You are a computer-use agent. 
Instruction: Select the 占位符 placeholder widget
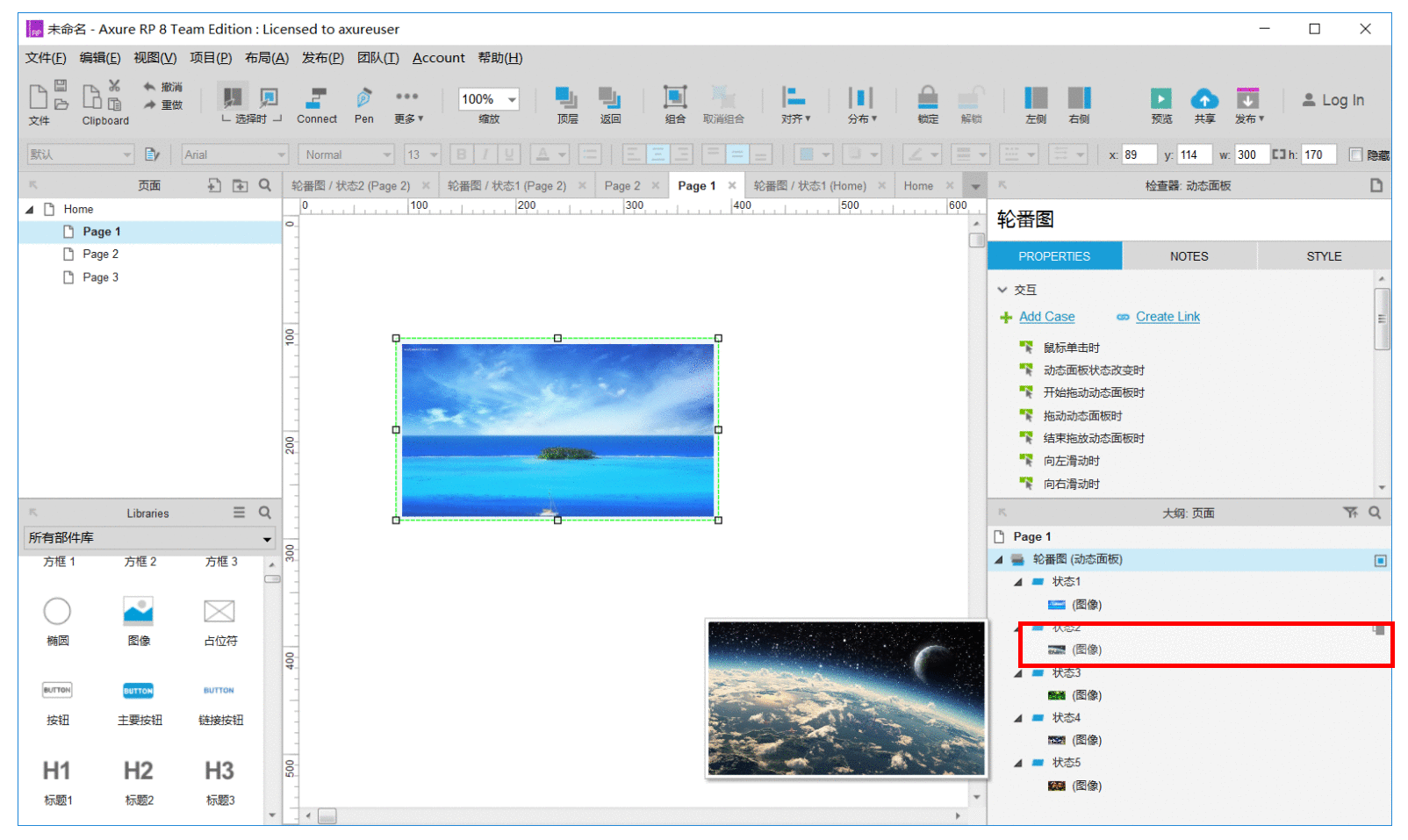pyautogui.click(x=219, y=621)
